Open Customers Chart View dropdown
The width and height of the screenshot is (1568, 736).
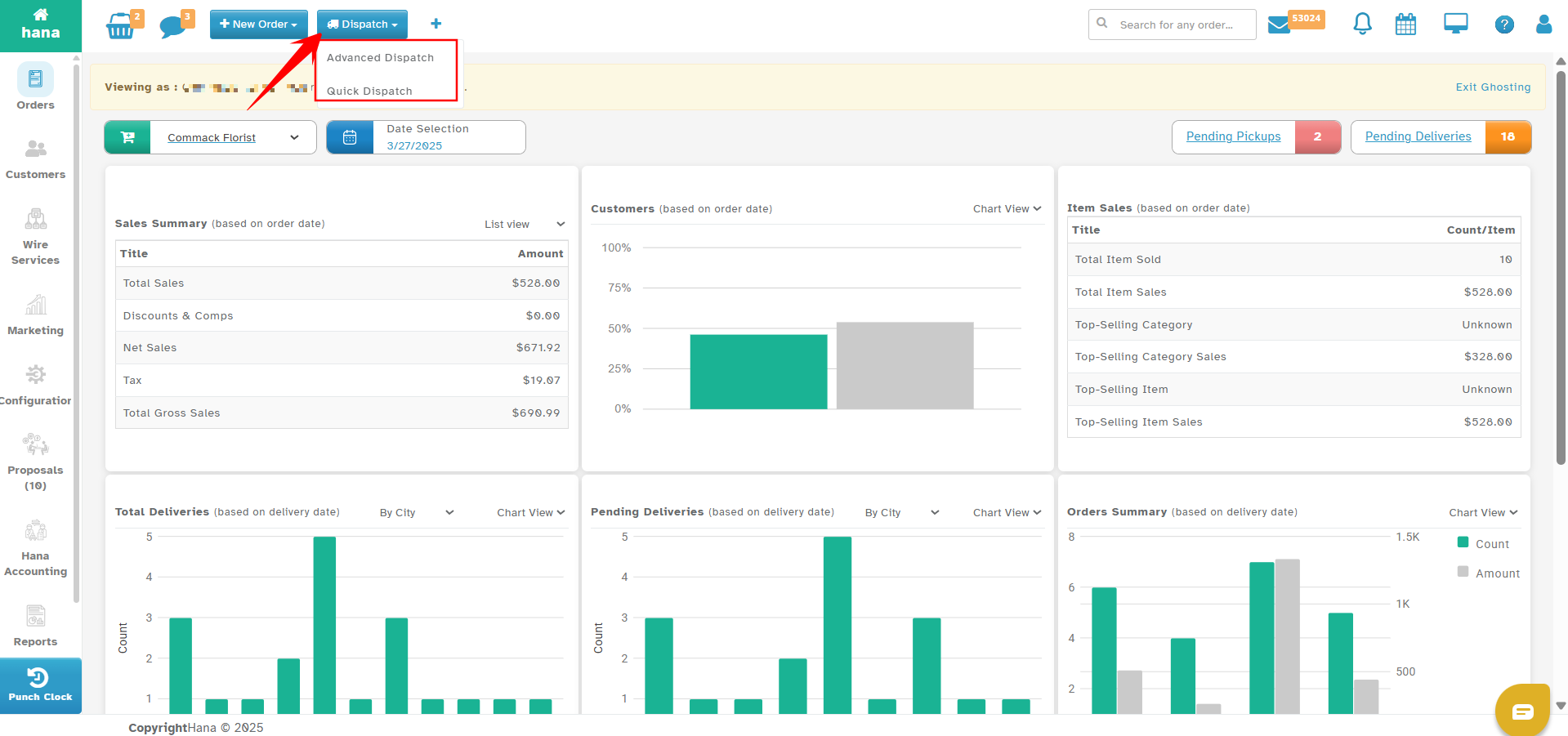(1007, 209)
